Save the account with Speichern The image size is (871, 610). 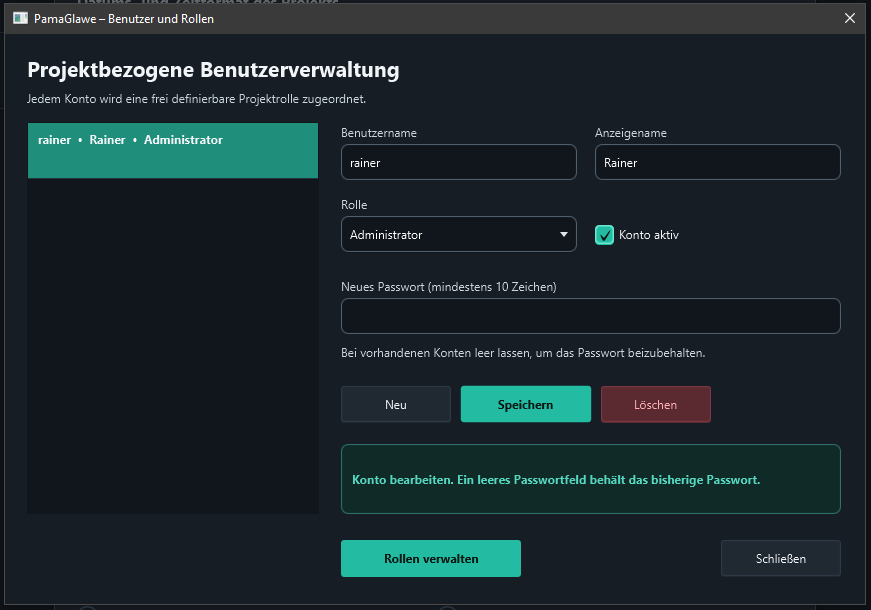[x=525, y=404]
